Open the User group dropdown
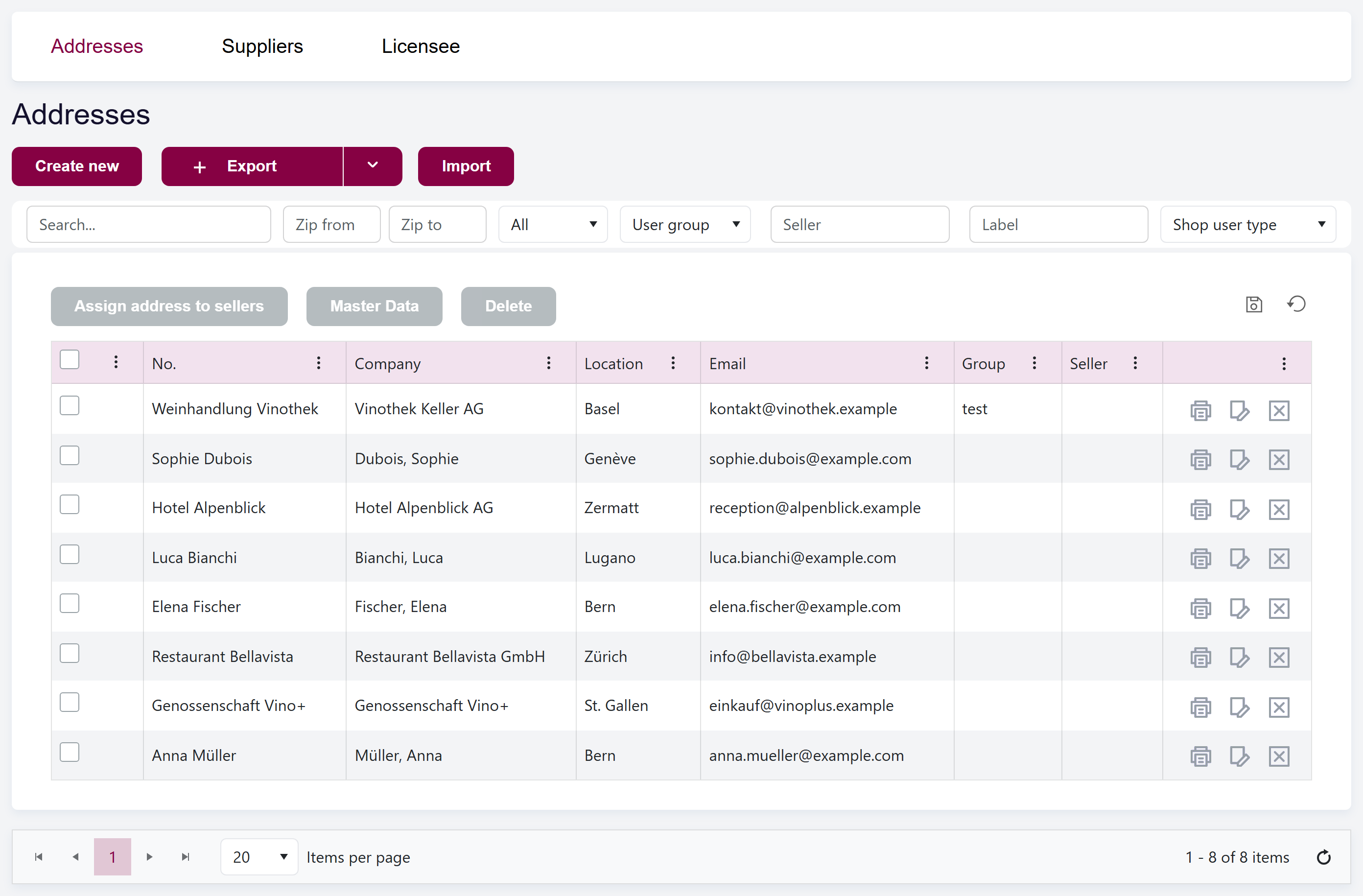 pyautogui.click(x=685, y=225)
